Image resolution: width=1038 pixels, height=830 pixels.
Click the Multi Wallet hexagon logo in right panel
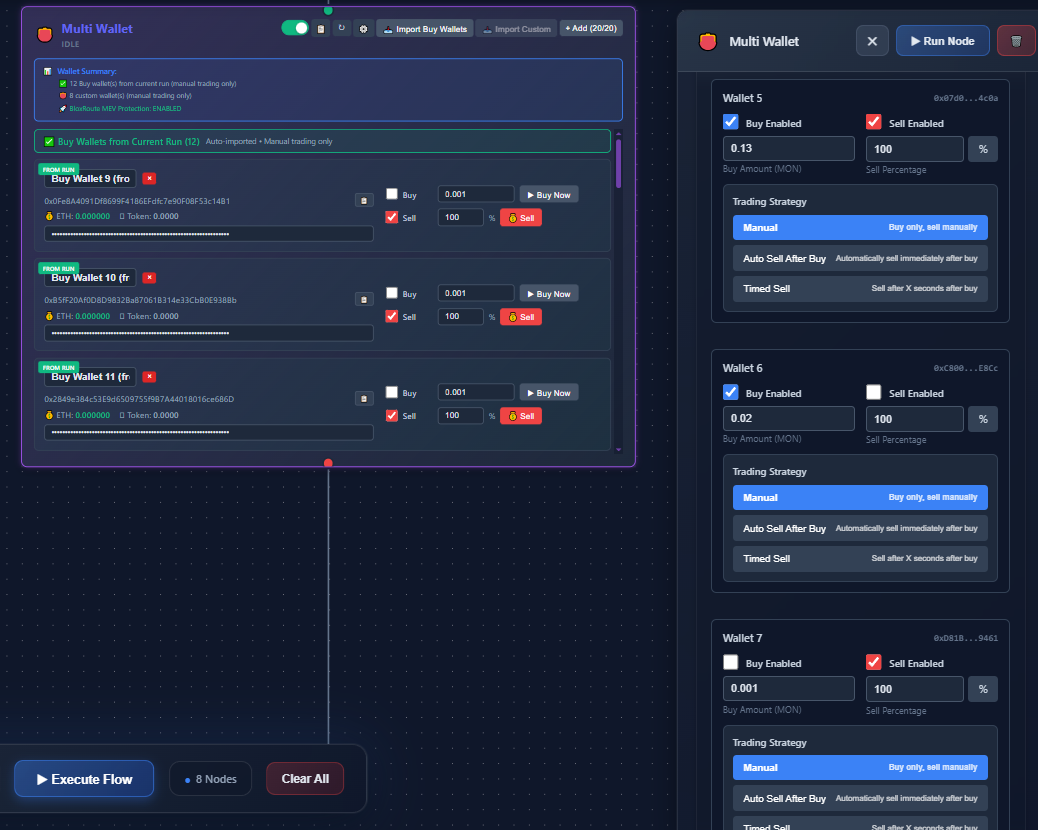708,41
